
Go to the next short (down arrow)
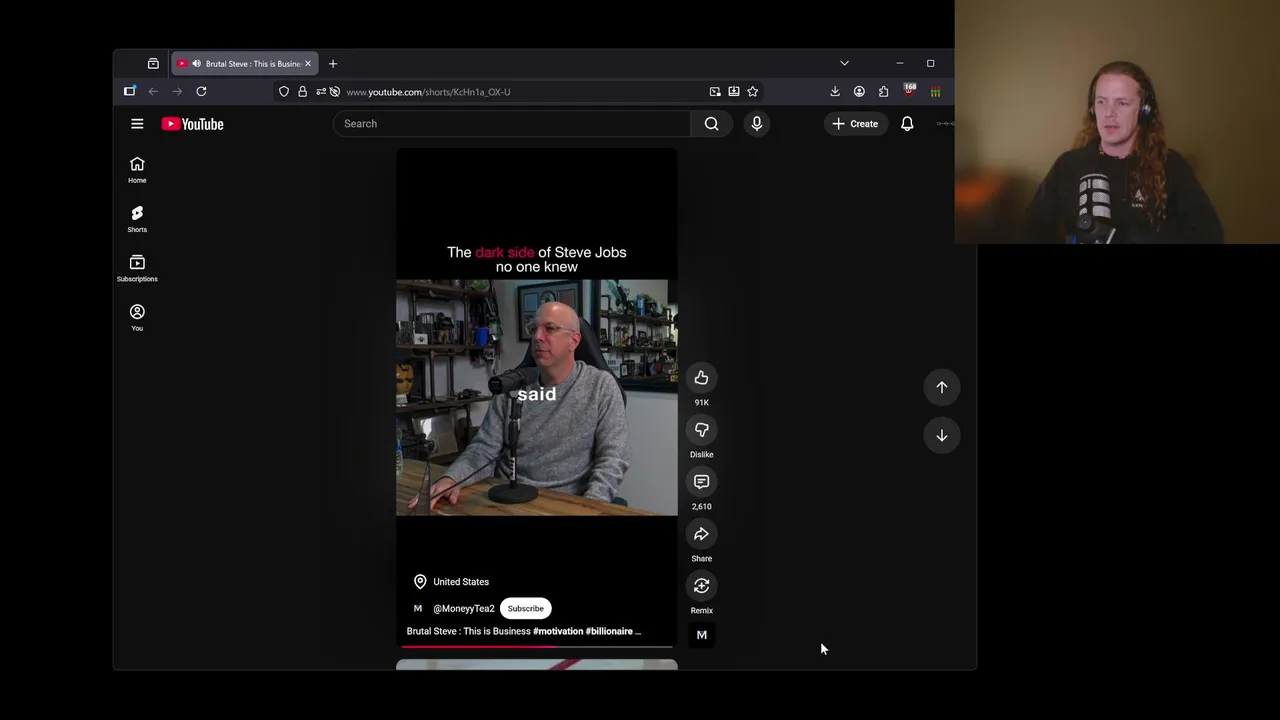[941, 435]
